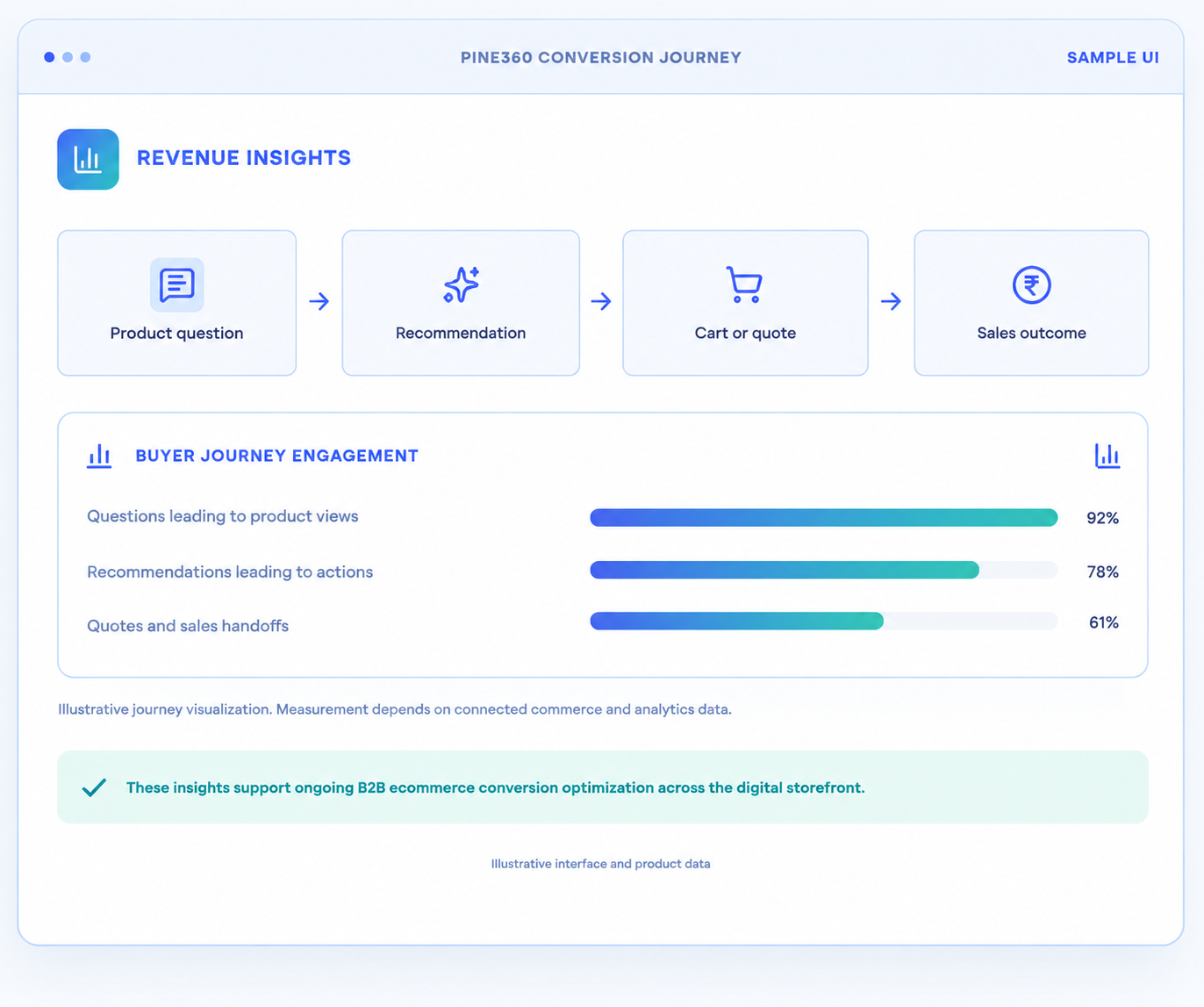The image size is (1204, 1007).
Task: Click the 61% quotes progress bar
Action: 824,622
